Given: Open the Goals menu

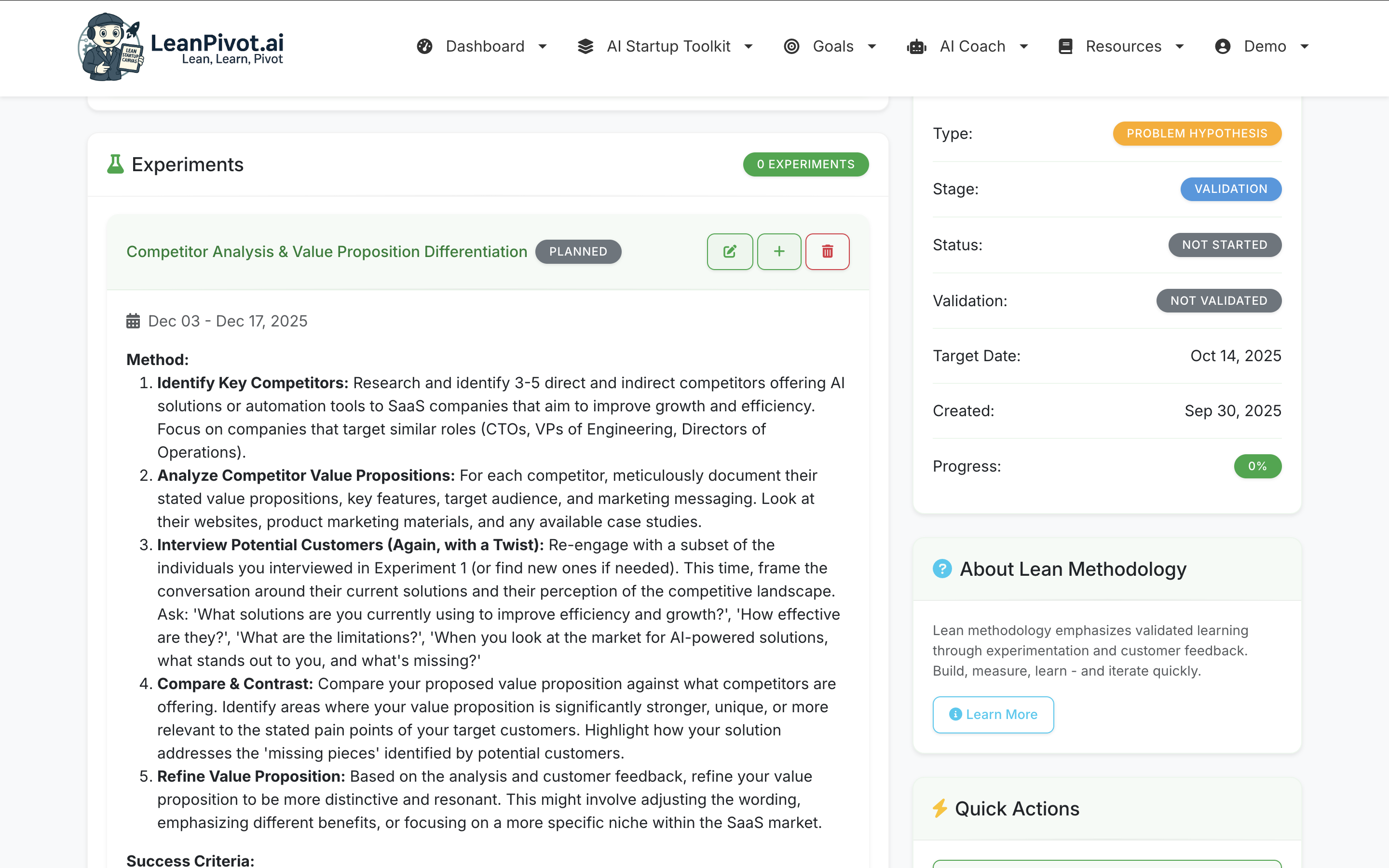Looking at the screenshot, I should coord(832,46).
